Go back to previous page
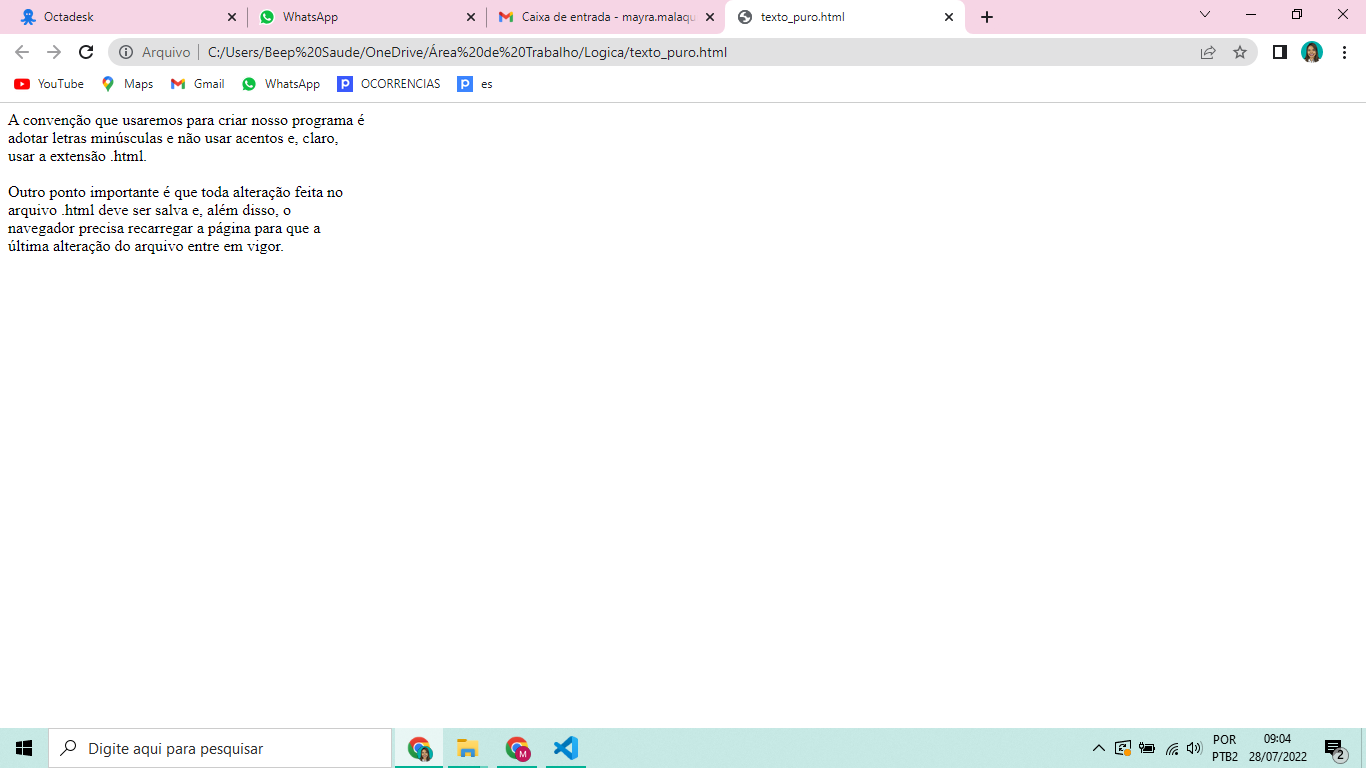1366x768 pixels. pyautogui.click(x=22, y=52)
